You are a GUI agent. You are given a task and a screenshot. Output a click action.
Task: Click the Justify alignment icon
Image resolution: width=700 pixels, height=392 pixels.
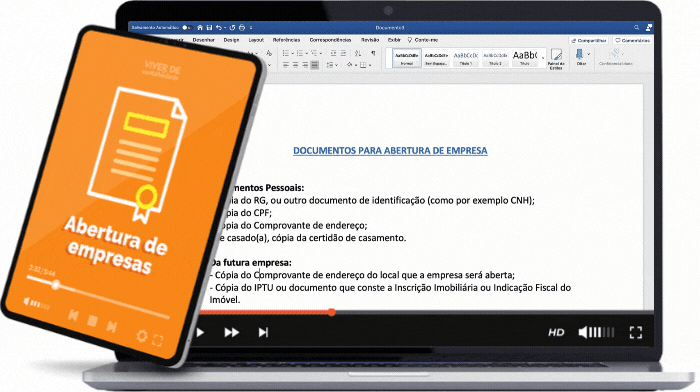tap(315, 65)
